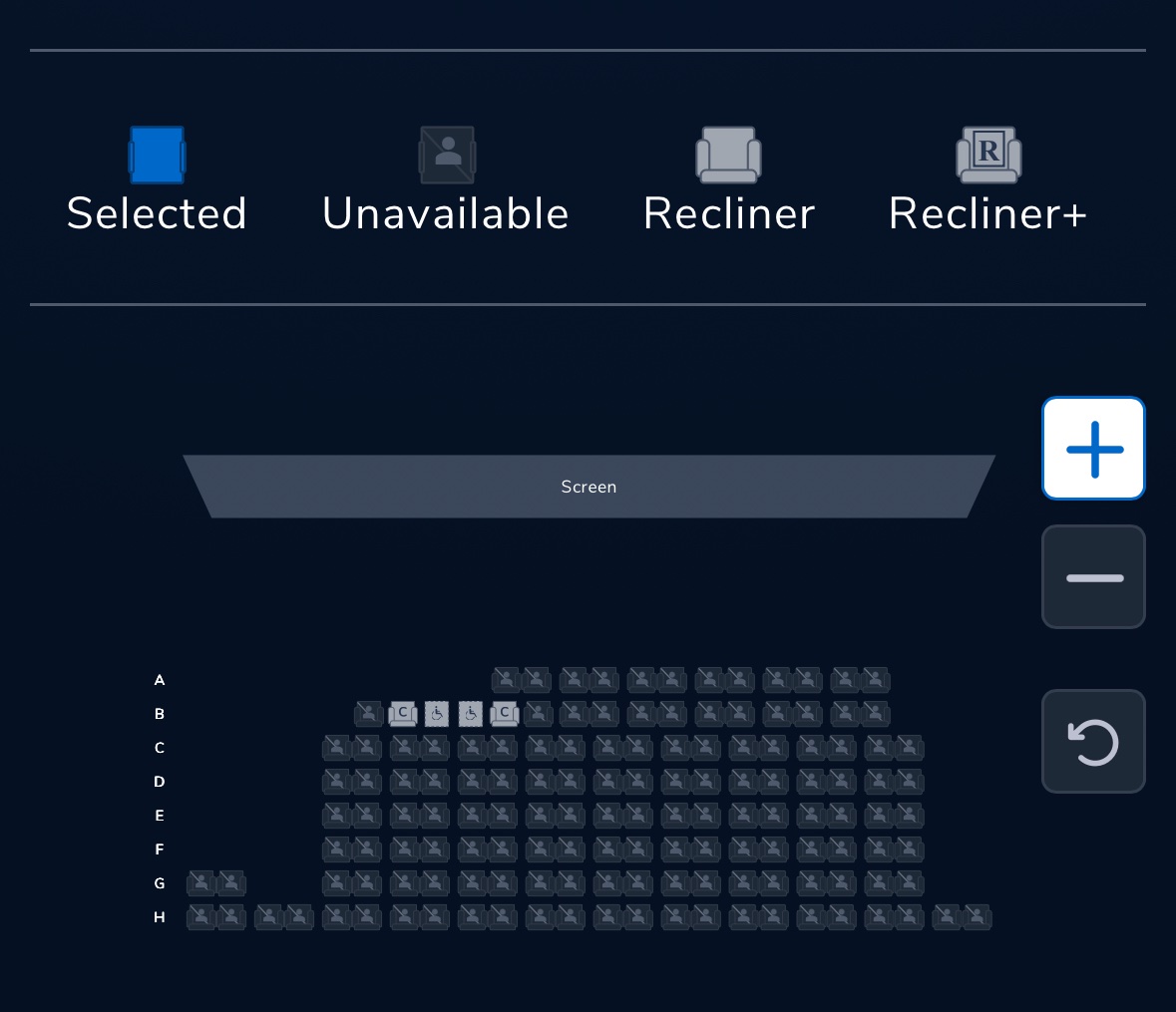Screen dimensions: 1176x1012
Task: Click the Unavailable legend seat icon
Action: [x=447, y=156]
